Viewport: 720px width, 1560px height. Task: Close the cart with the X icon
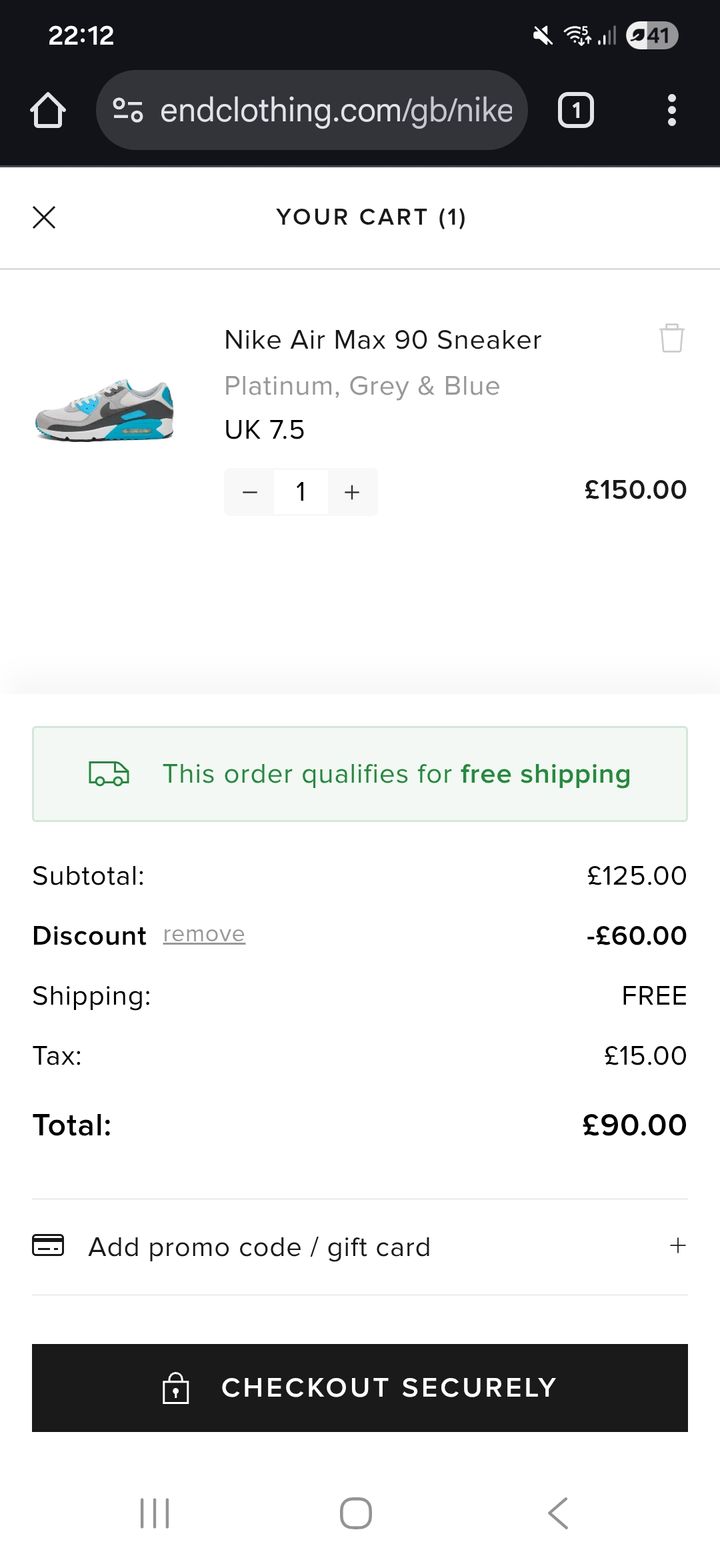coord(44,217)
